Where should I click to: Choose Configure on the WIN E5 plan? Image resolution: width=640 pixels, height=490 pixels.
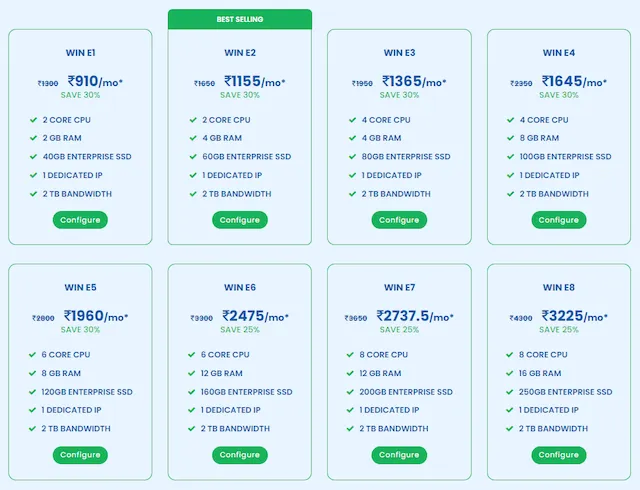(x=80, y=454)
